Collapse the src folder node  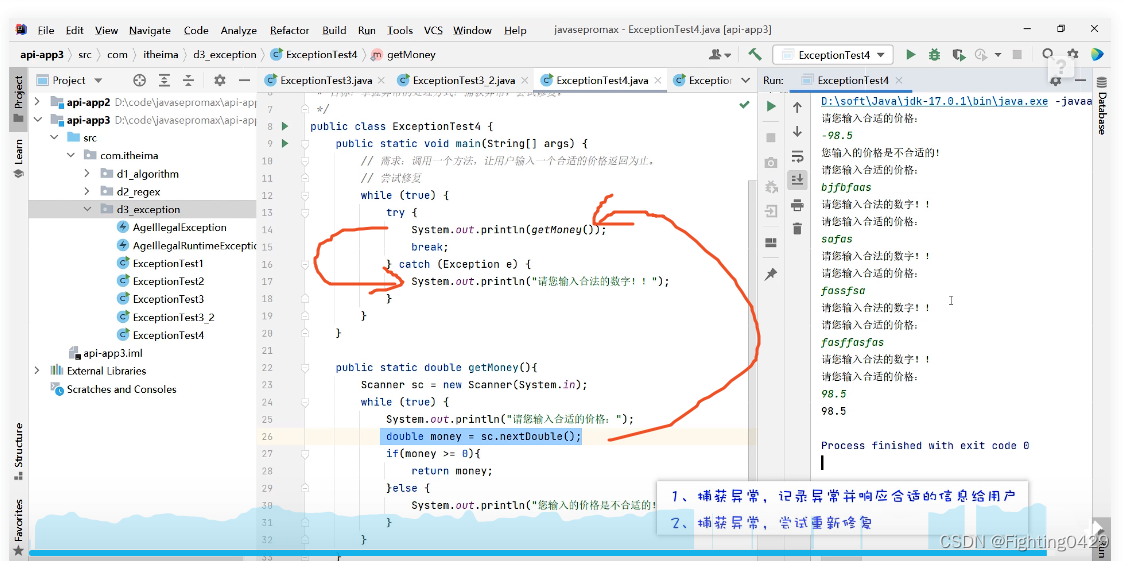54,138
